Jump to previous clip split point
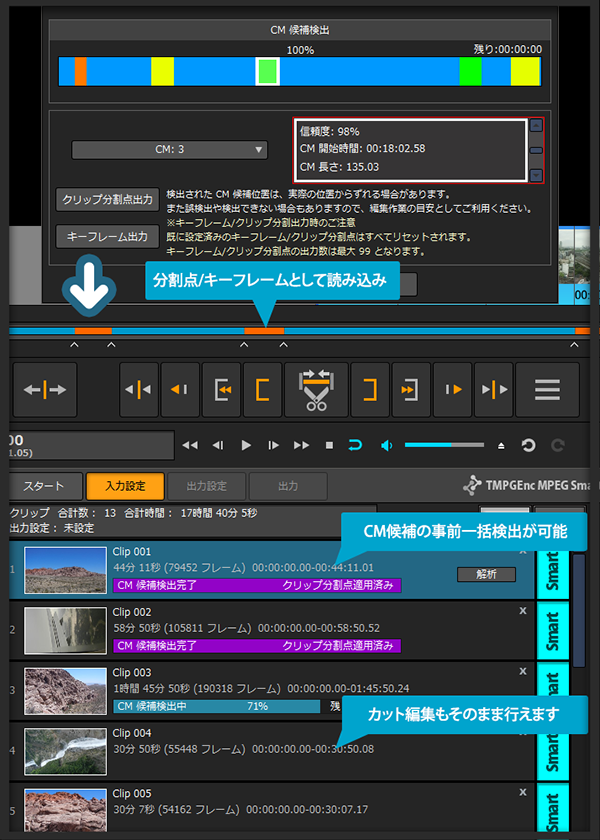Image resolution: width=600 pixels, height=840 pixels. [x=139, y=389]
